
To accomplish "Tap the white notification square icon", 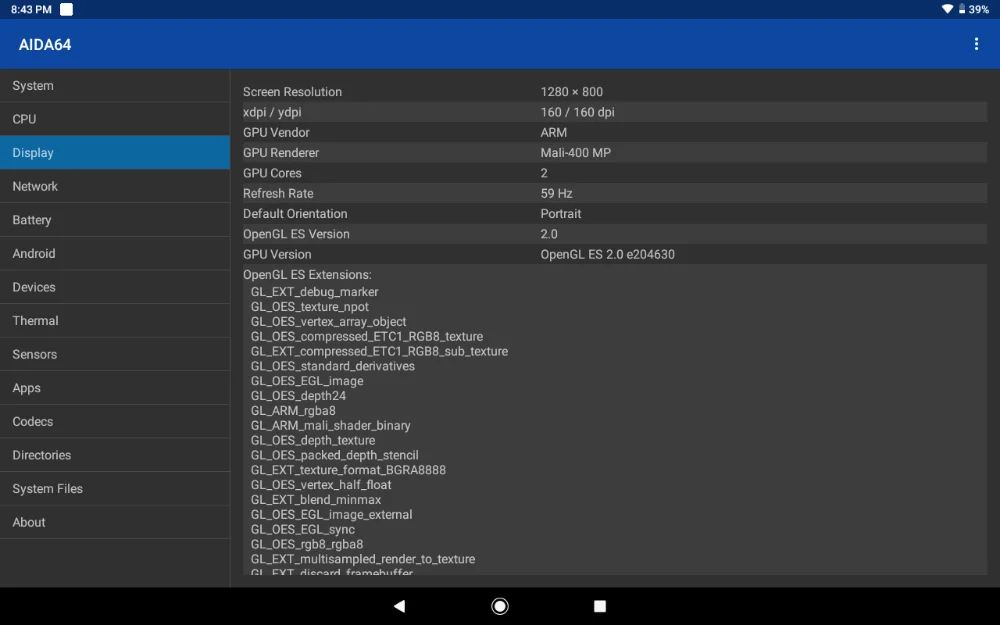I will pos(66,9).
